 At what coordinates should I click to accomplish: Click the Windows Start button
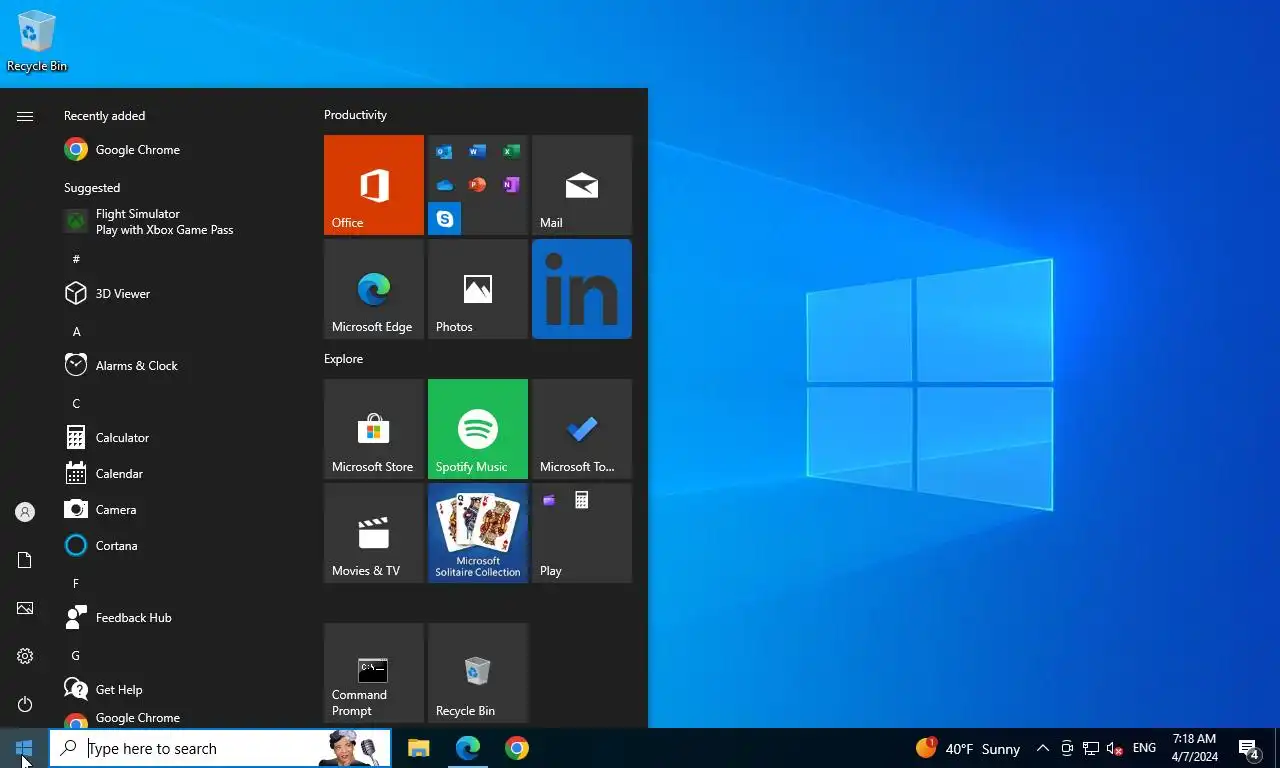click(24, 748)
